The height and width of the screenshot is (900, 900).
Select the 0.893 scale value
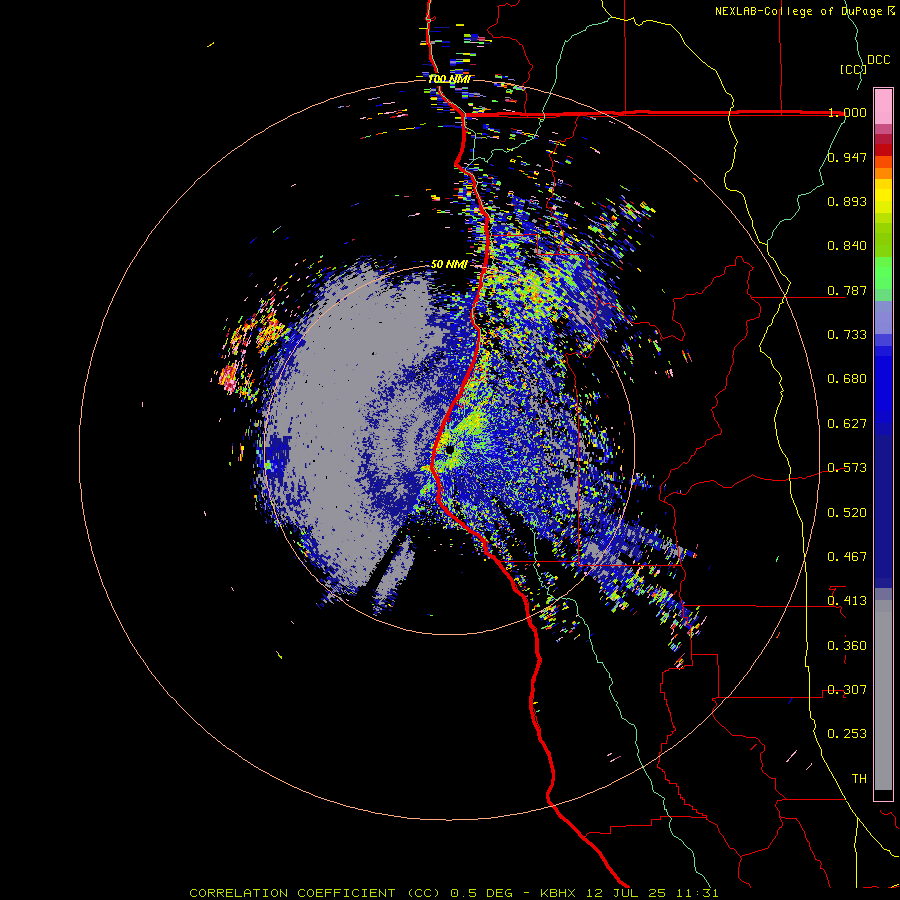click(x=847, y=201)
